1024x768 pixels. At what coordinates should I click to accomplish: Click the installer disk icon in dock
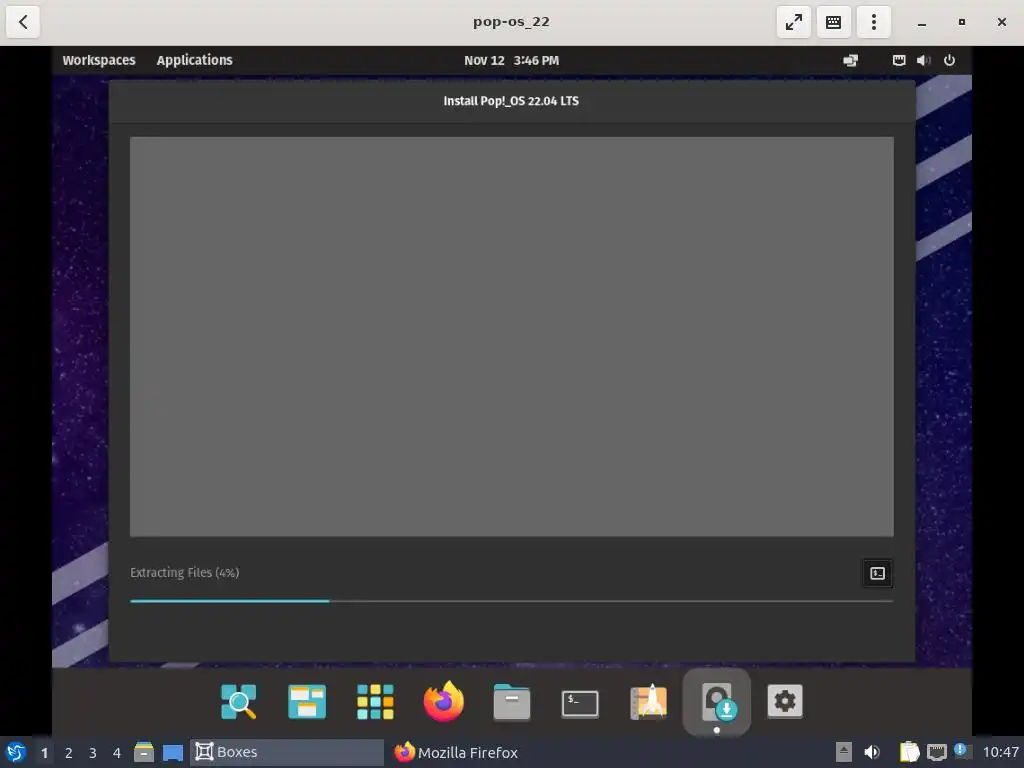point(716,702)
